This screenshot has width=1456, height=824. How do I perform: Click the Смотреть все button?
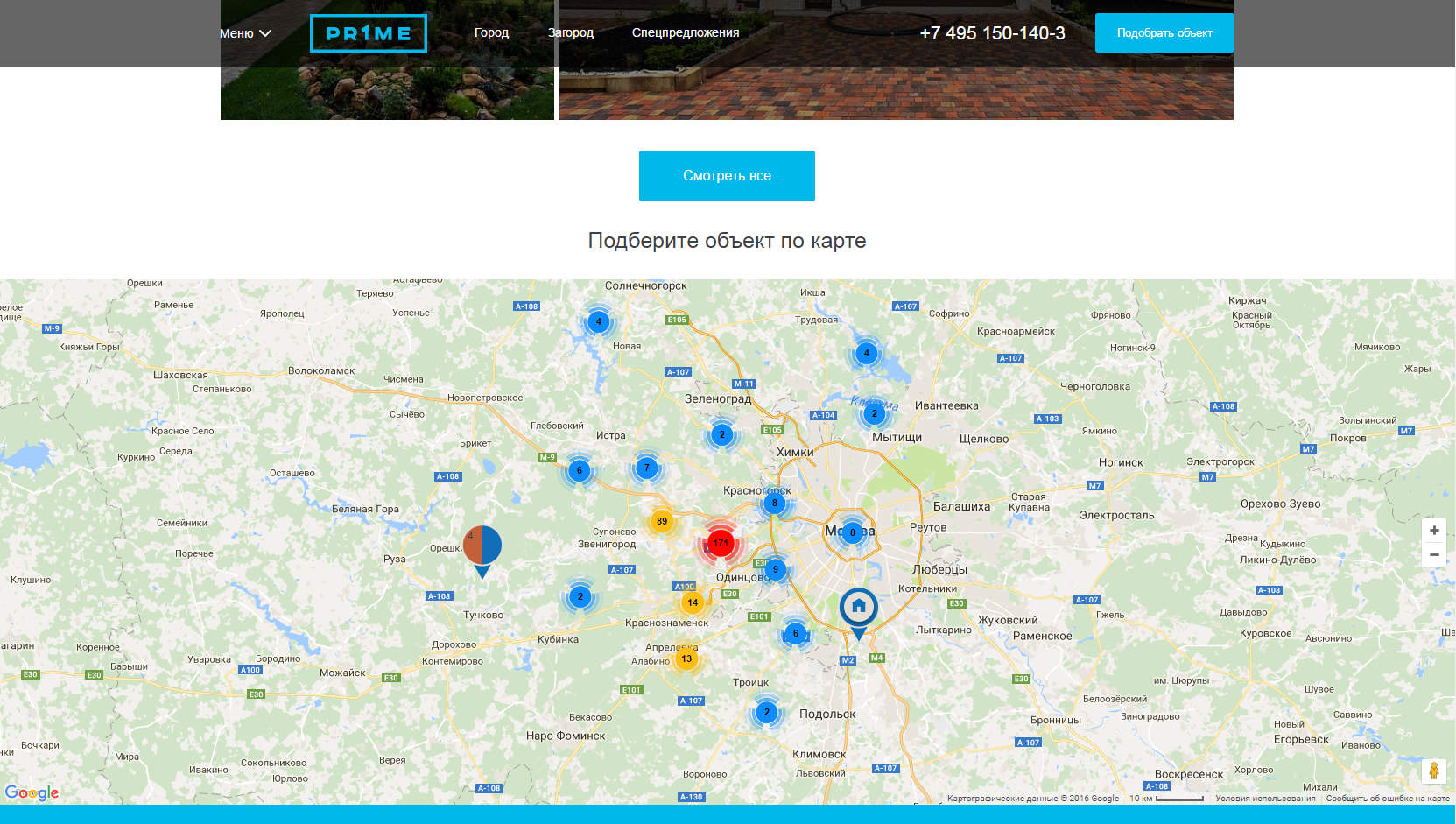pos(727,176)
